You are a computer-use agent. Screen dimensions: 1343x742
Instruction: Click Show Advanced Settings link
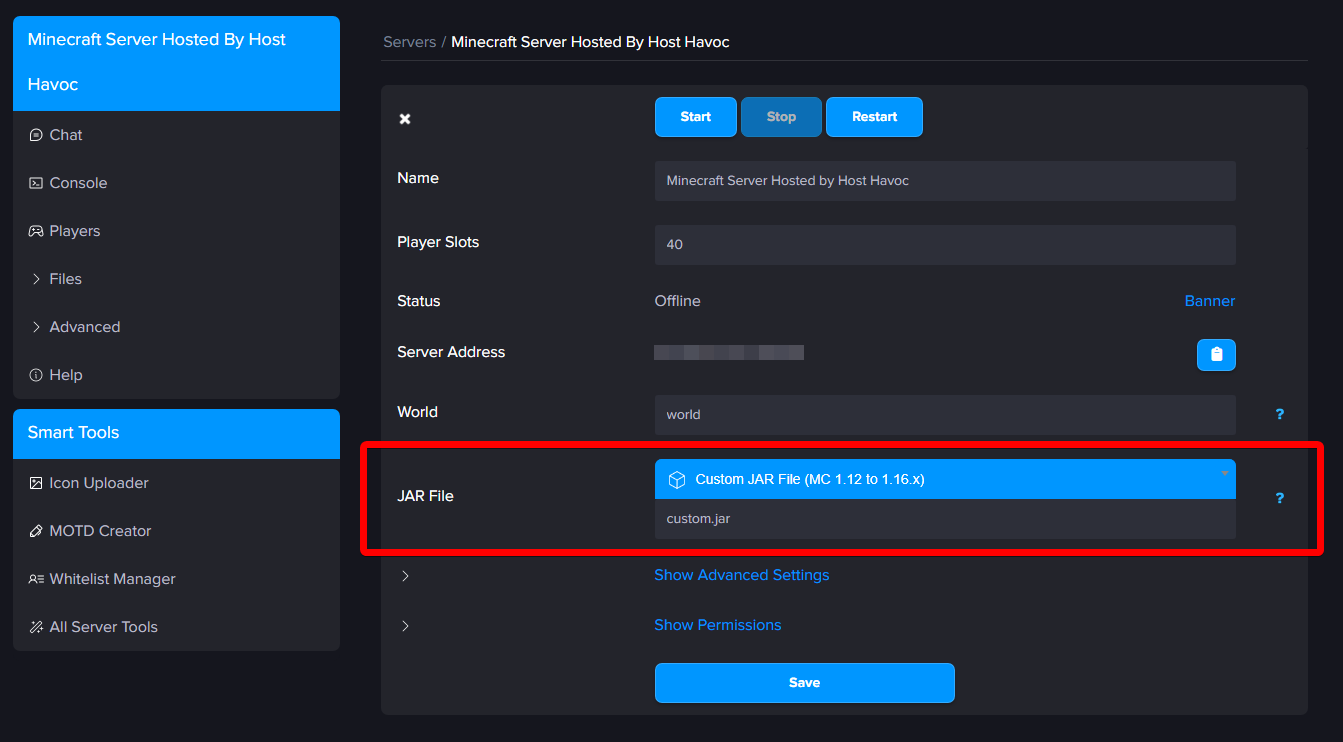tap(742, 575)
